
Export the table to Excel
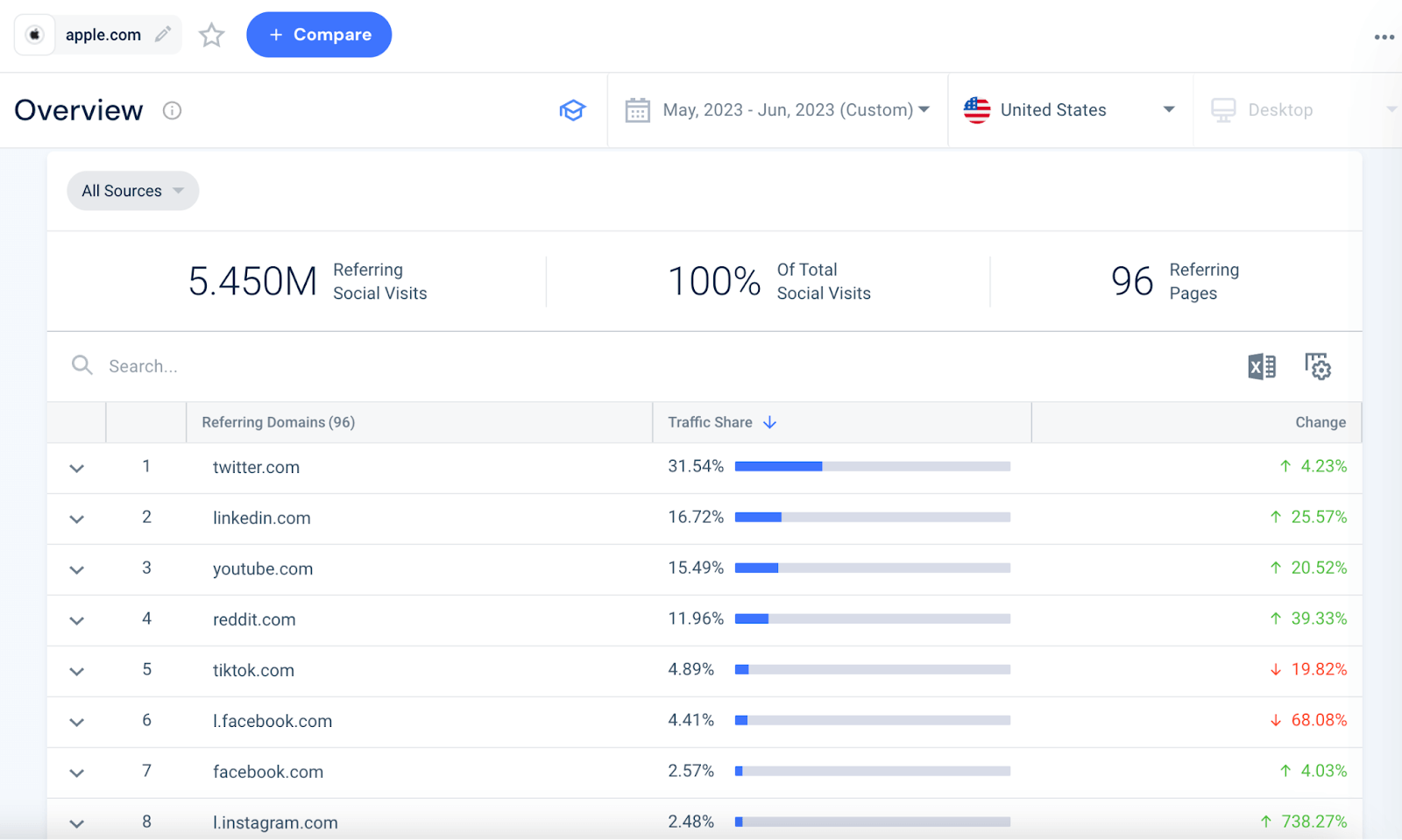[x=1262, y=366]
